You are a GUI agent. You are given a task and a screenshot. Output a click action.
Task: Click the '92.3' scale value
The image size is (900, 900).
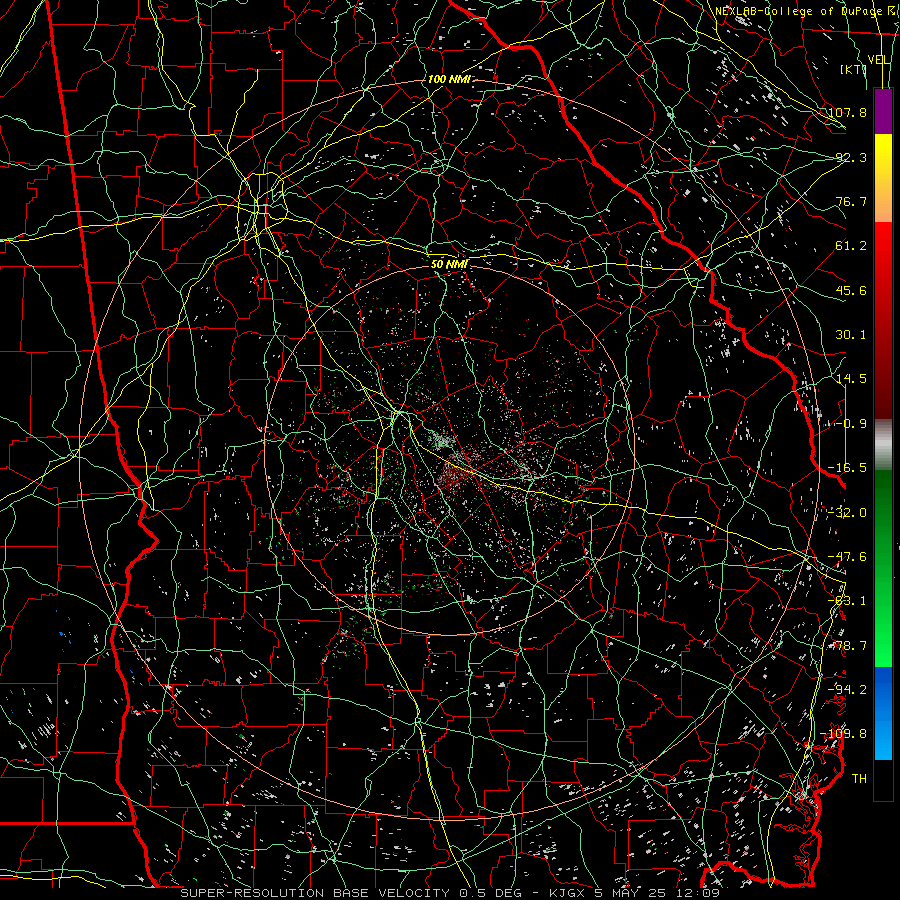pos(851,157)
